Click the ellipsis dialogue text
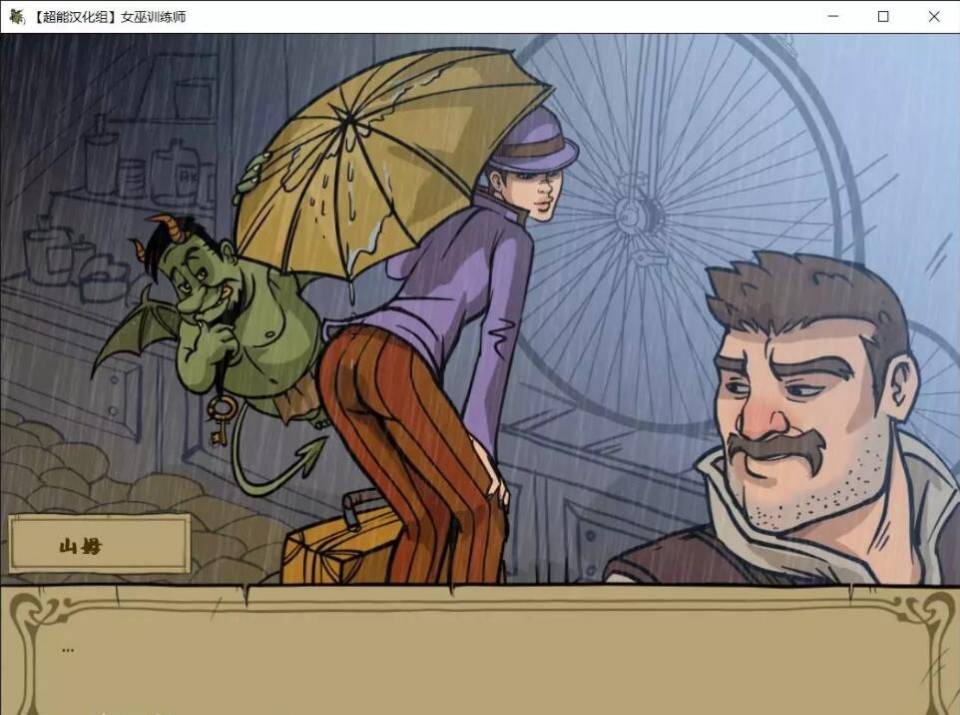The height and width of the screenshot is (715, 960). pyautogui.click(x=67, y=648)
